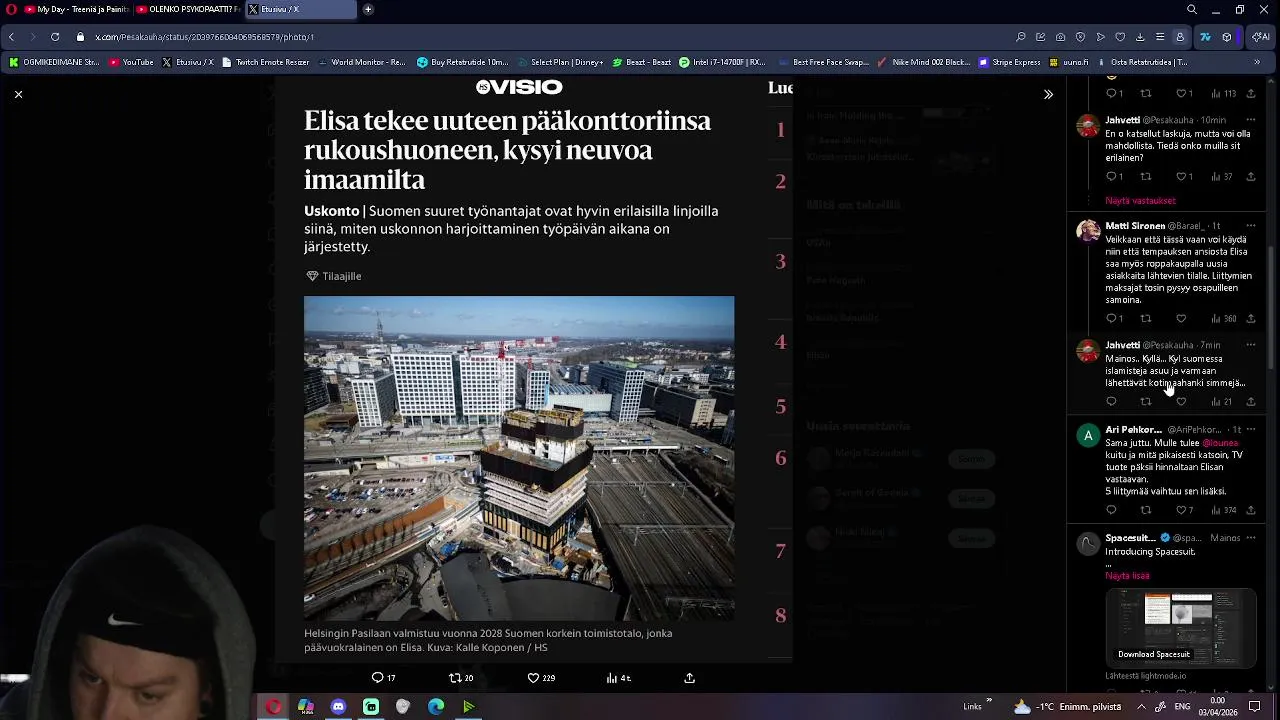The image size is (1280, 720).
Task: Open Microsoft Edge from the taskbar
Action: point(436,706)
